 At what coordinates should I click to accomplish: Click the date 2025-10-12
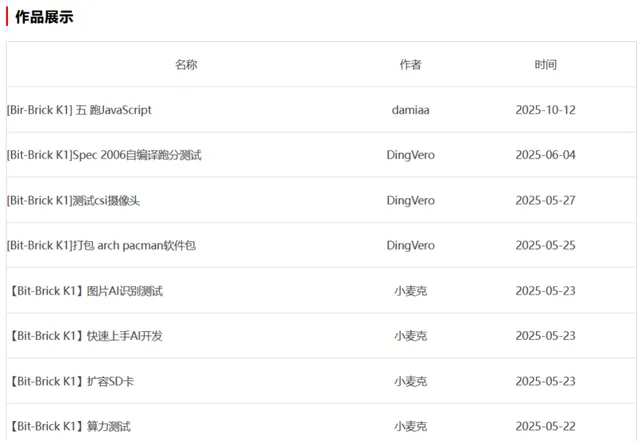[x=545, y=110]
